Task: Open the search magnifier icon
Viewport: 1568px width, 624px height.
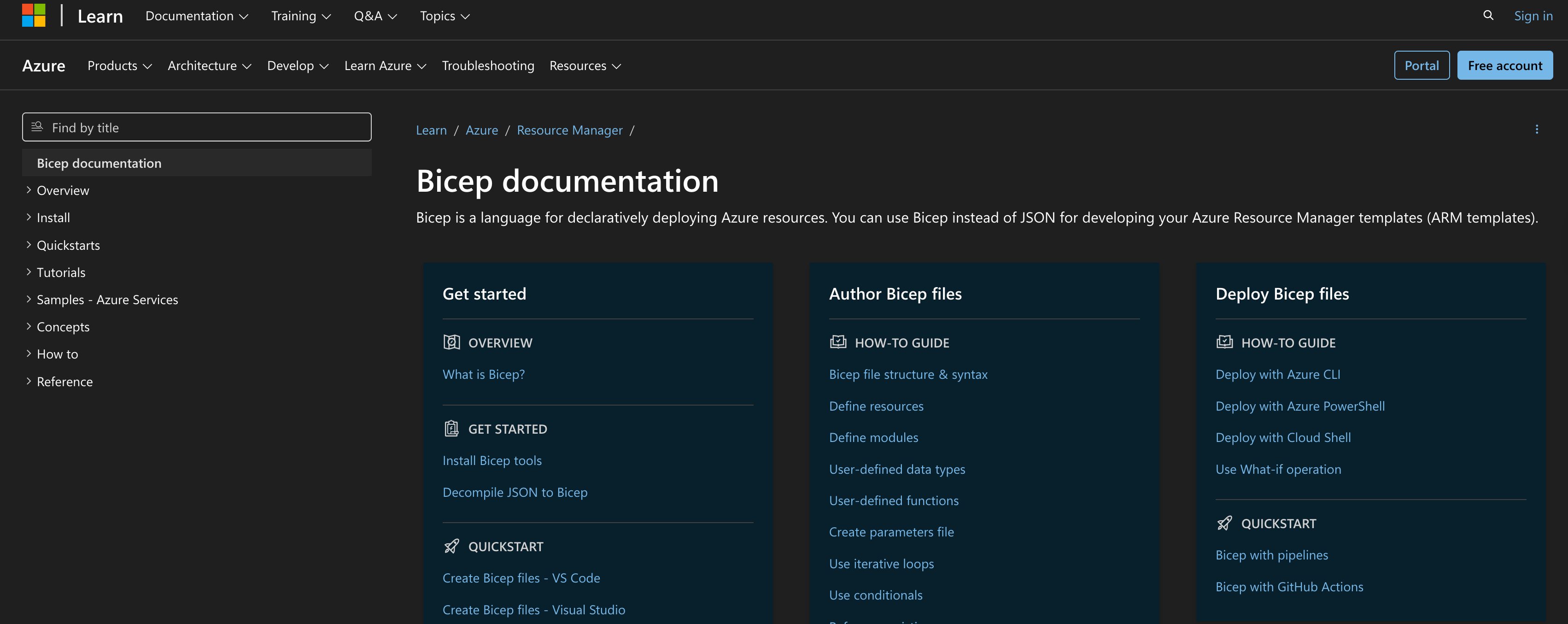Action: [1488, 15]
